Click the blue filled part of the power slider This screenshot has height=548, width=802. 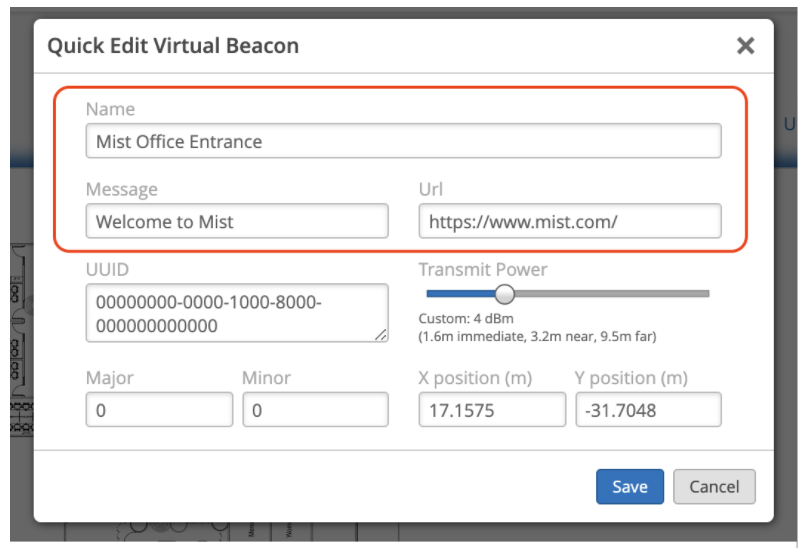click(460, 294)
